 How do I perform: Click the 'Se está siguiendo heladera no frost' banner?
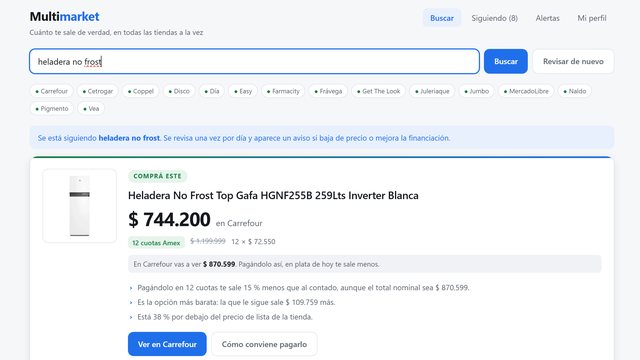click(x=322, y=138)
